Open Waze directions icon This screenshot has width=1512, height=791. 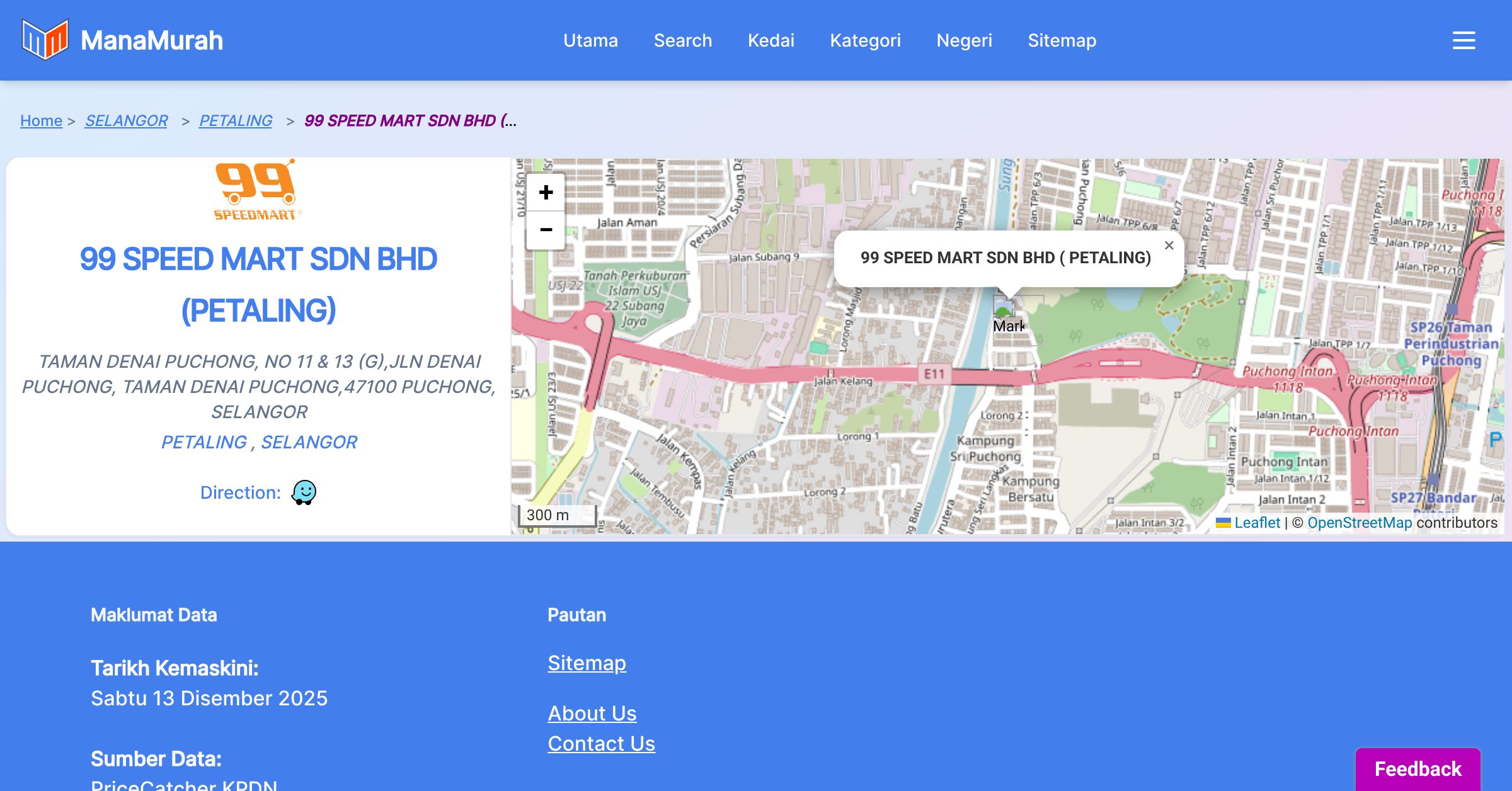coord(304,492)
